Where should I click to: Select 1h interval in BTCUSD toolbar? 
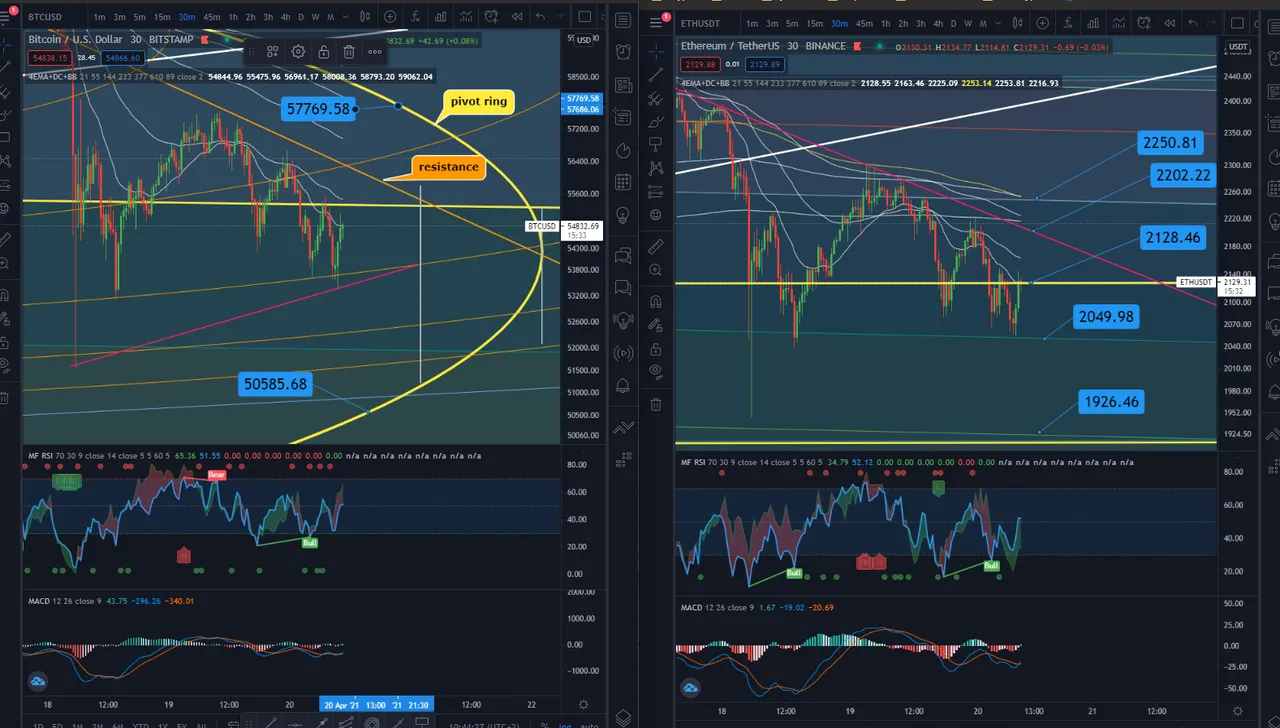point(233,17)
